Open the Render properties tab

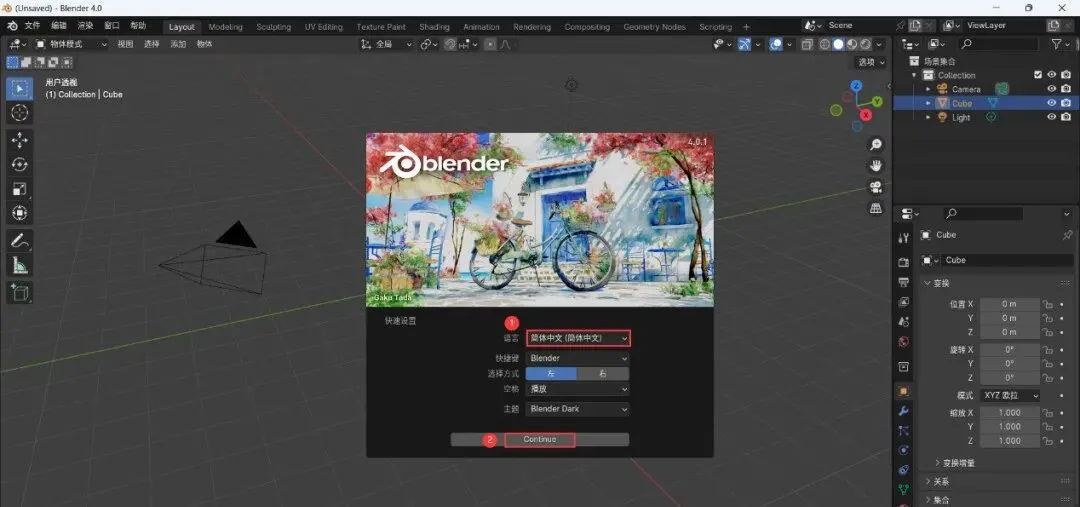click(x=904, y=262)
